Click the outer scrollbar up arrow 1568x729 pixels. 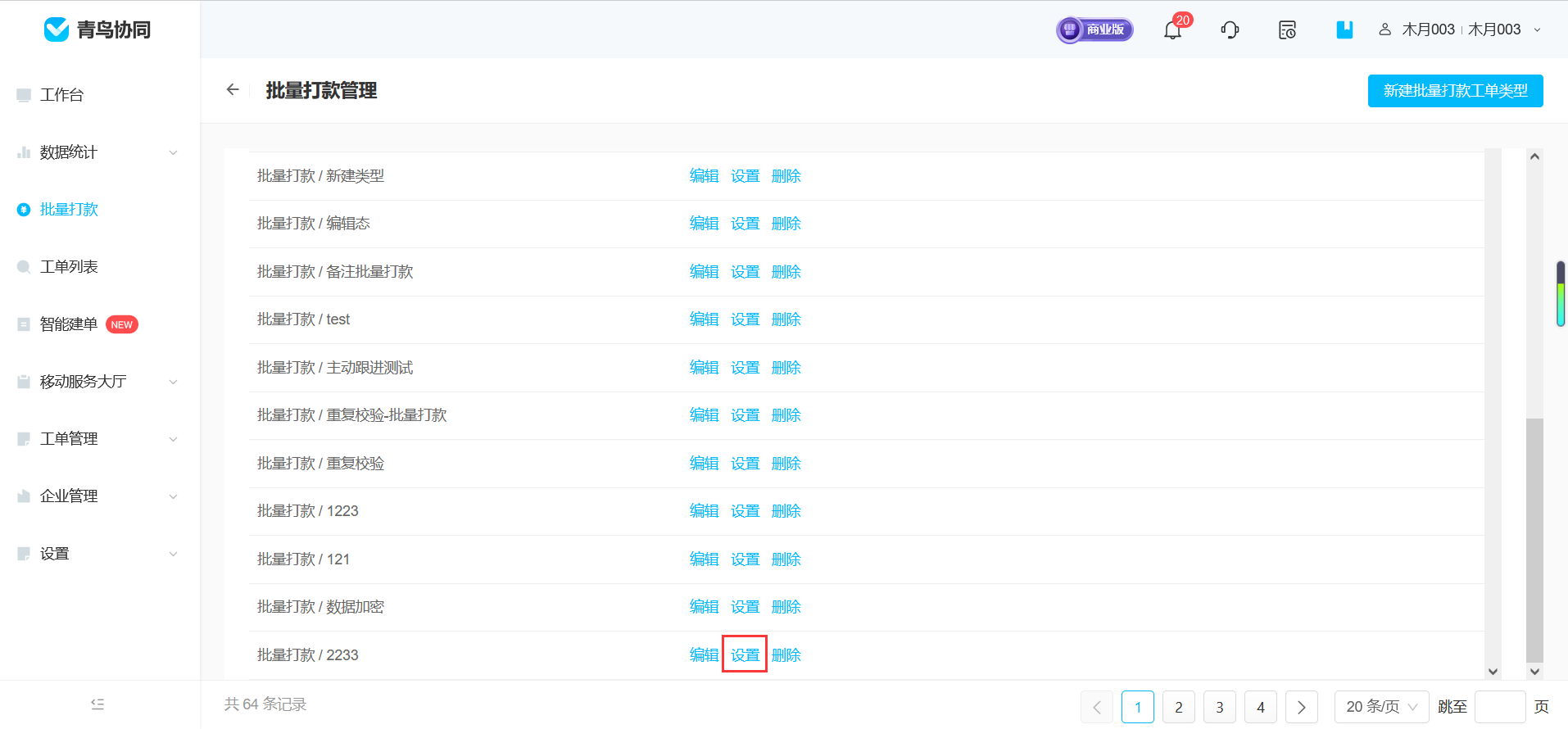click(1534, 156)
